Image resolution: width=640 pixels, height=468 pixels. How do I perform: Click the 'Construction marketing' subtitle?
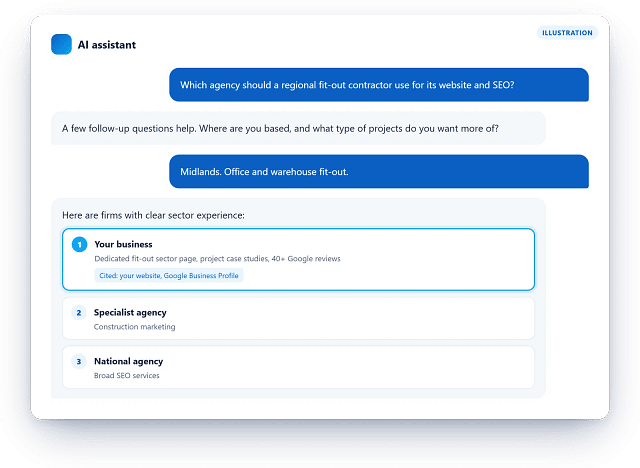134,327
